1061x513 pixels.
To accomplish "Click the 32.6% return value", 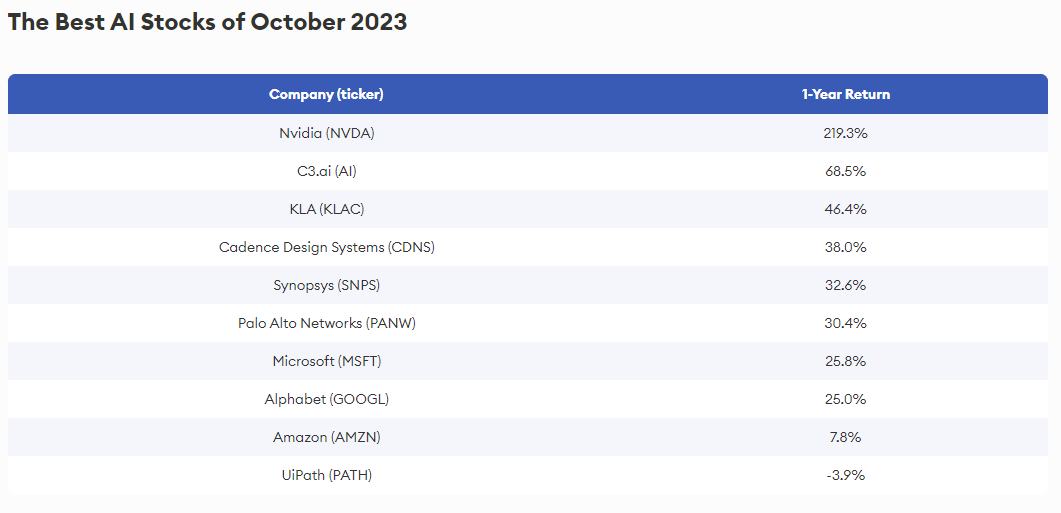I will (846, 285).
